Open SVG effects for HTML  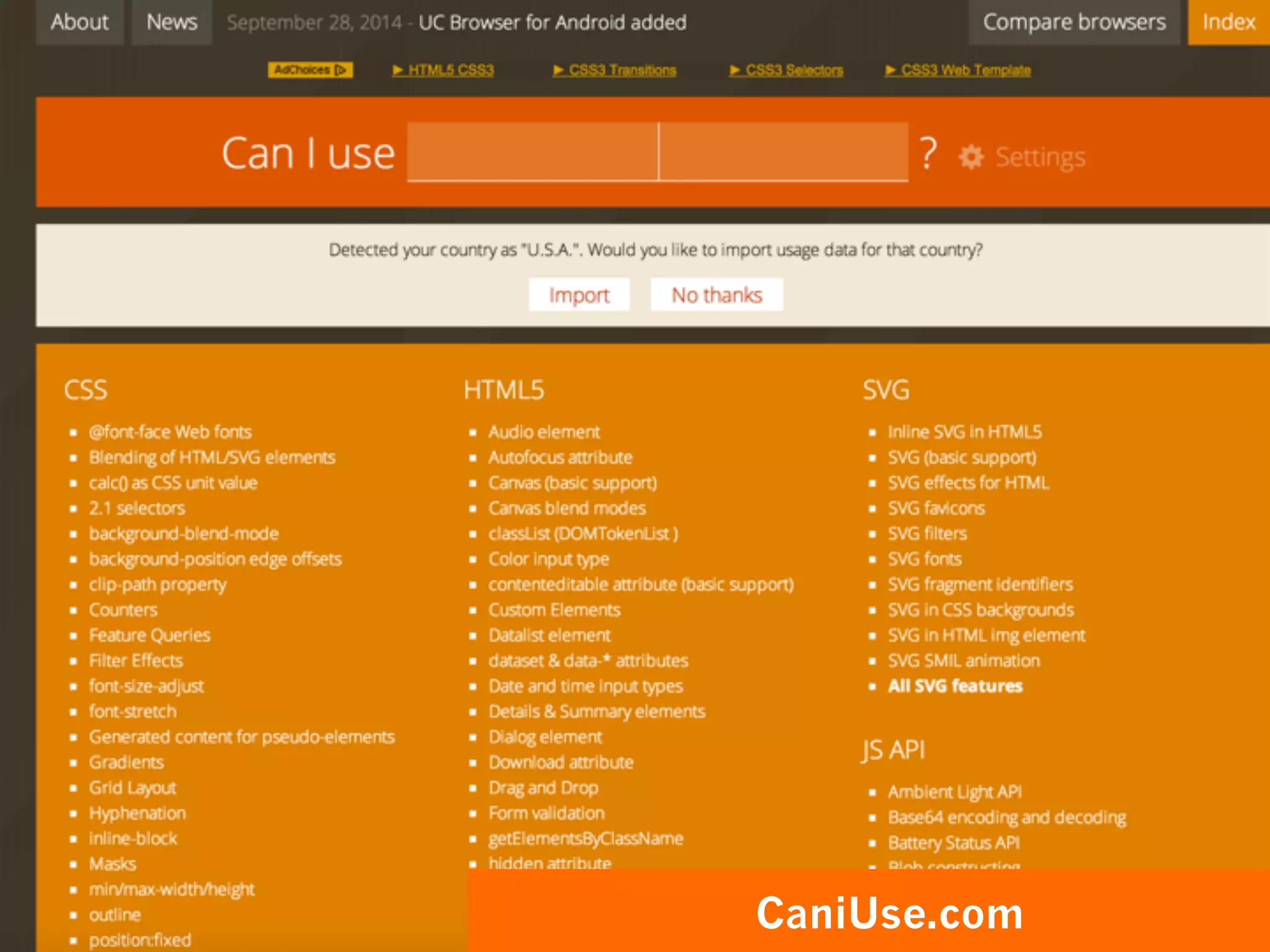(968, 483)
